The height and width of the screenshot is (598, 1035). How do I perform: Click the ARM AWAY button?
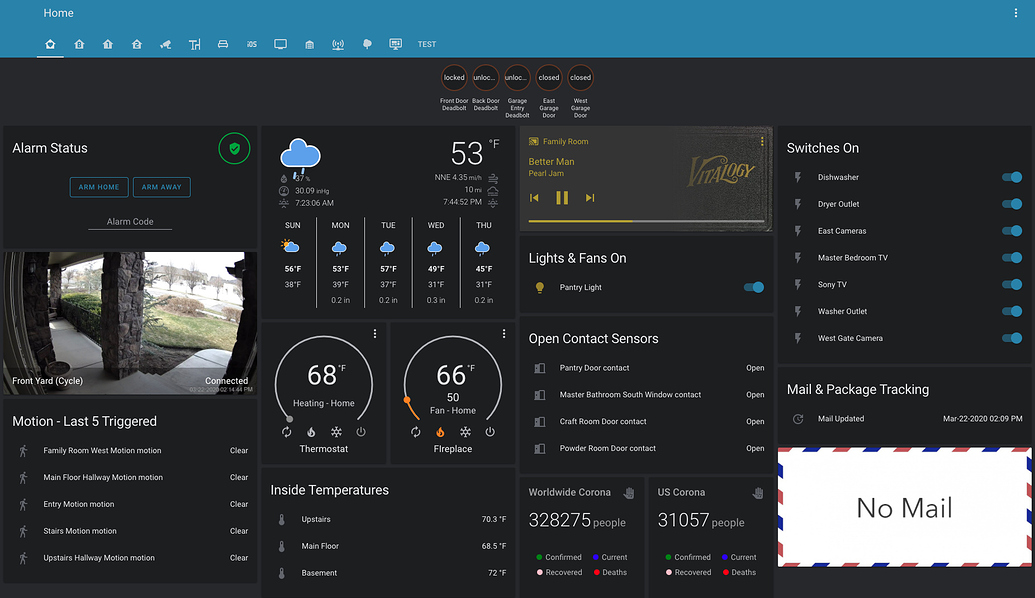[x=161, y=187]
